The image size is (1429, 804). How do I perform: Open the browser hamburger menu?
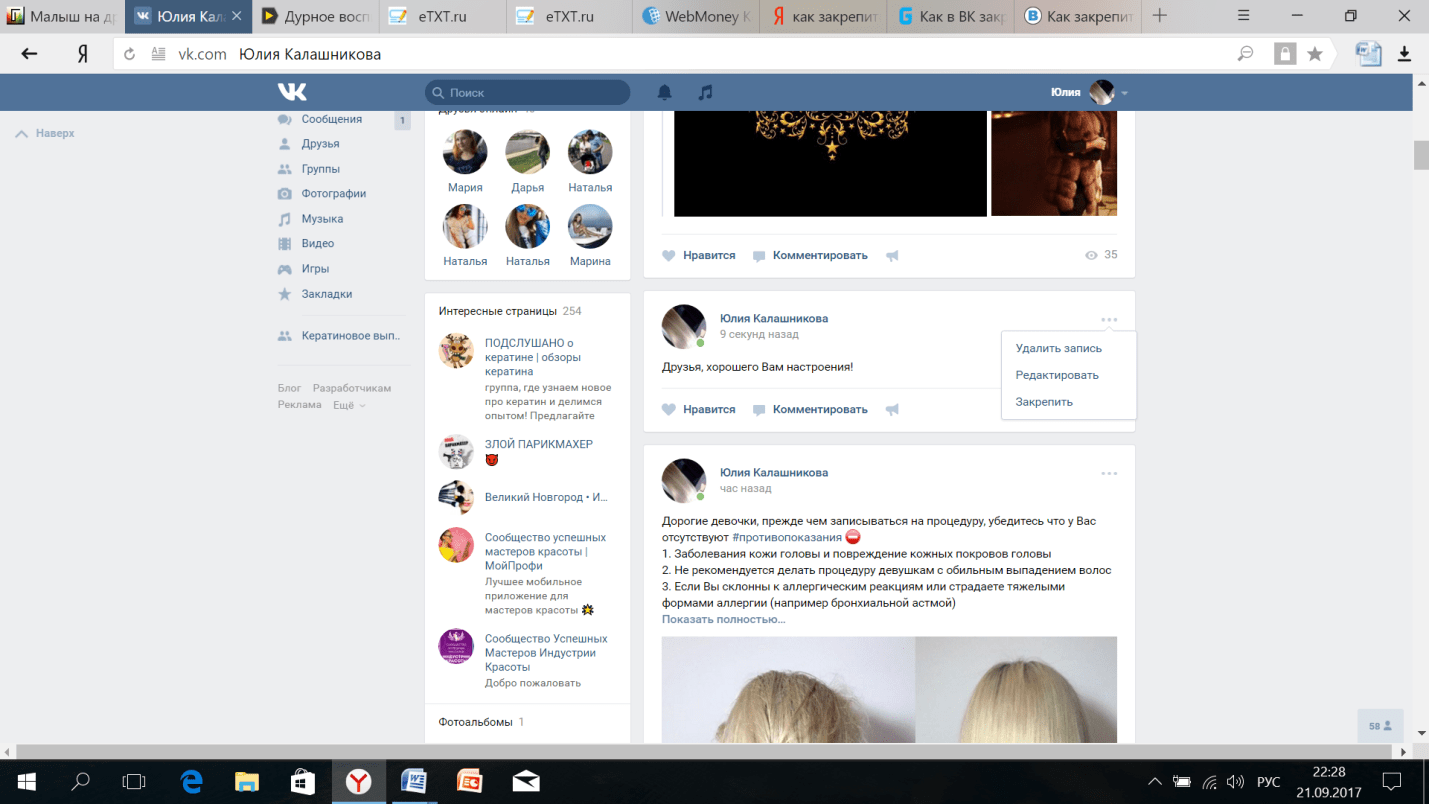click(1244, 15)
